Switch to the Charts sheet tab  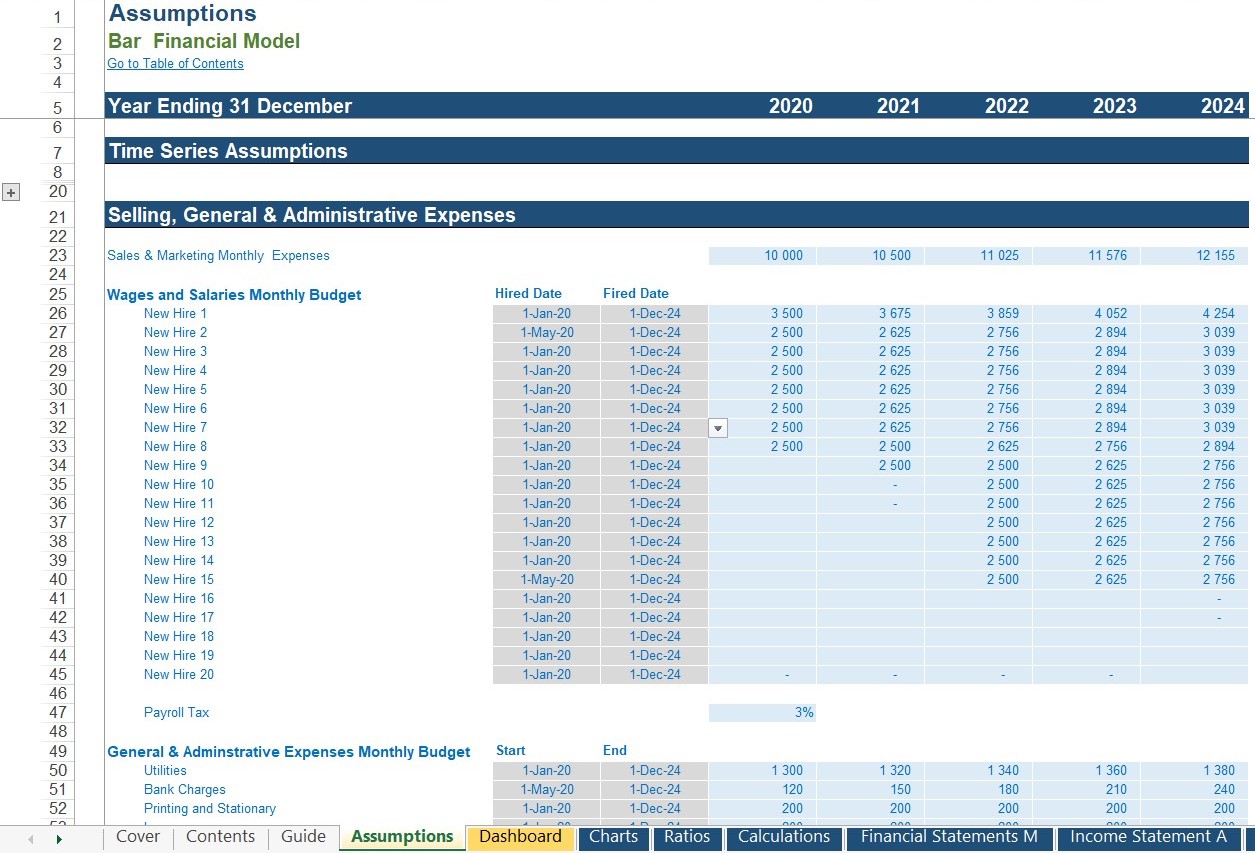coord(613,837)
